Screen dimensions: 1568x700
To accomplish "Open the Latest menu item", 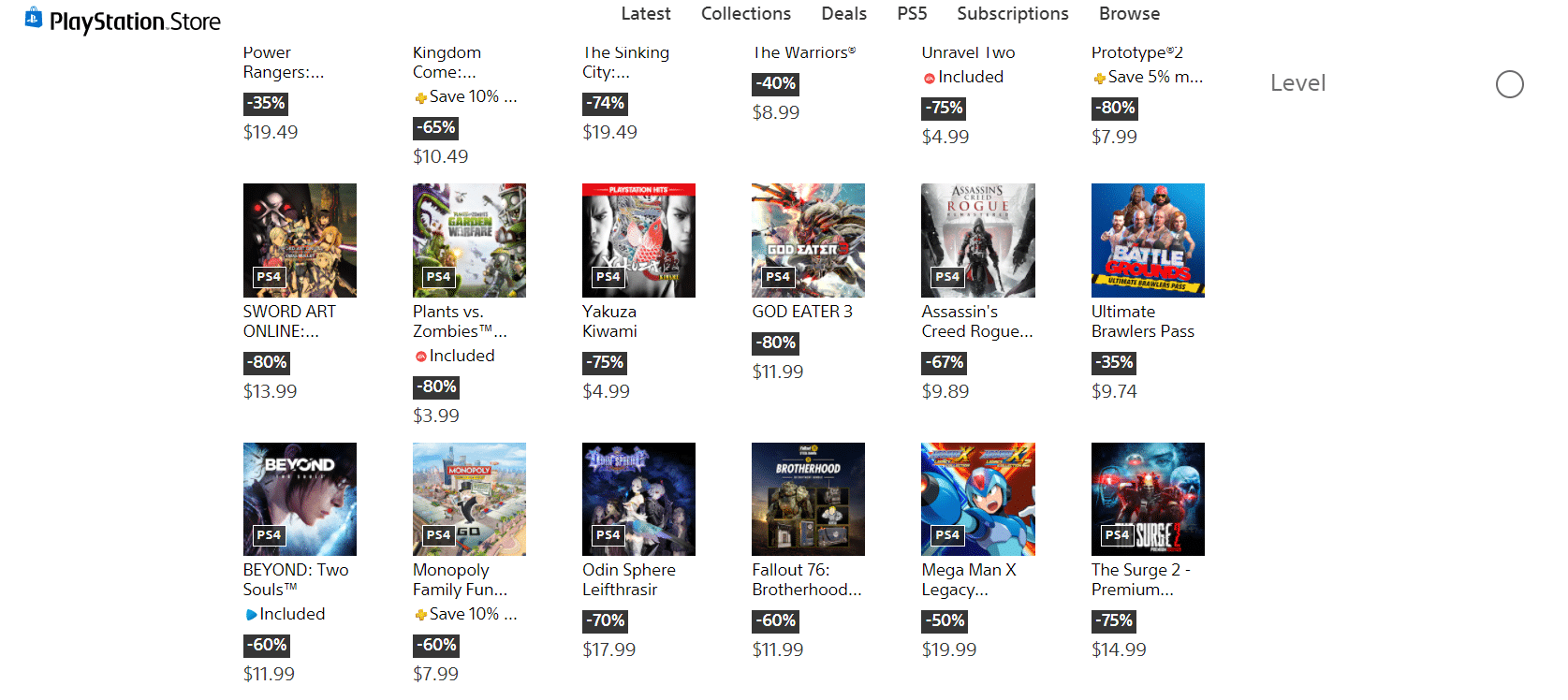I will (646, 14).
